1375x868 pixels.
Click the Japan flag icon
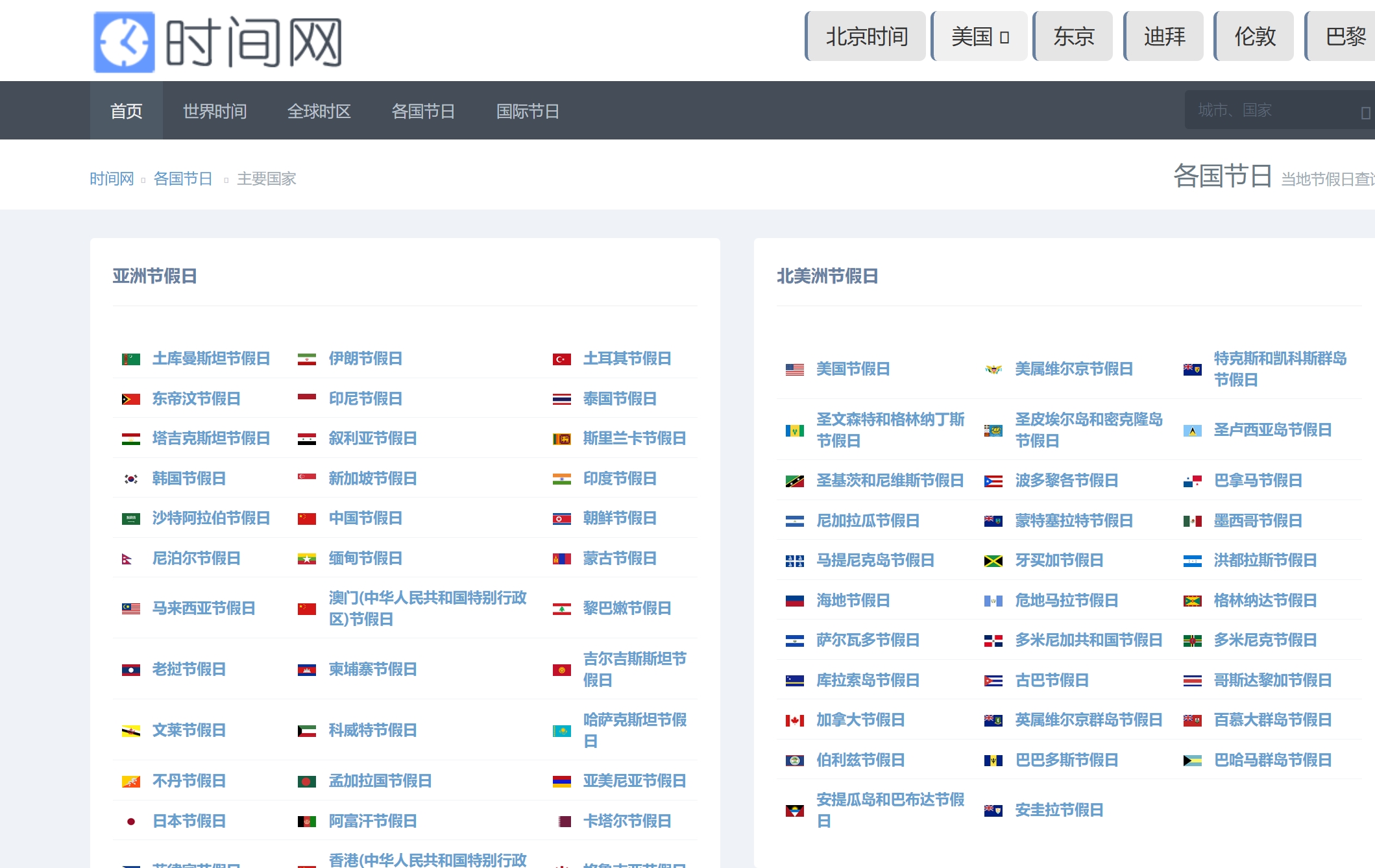pyautogui.click(x=130, y=822)
